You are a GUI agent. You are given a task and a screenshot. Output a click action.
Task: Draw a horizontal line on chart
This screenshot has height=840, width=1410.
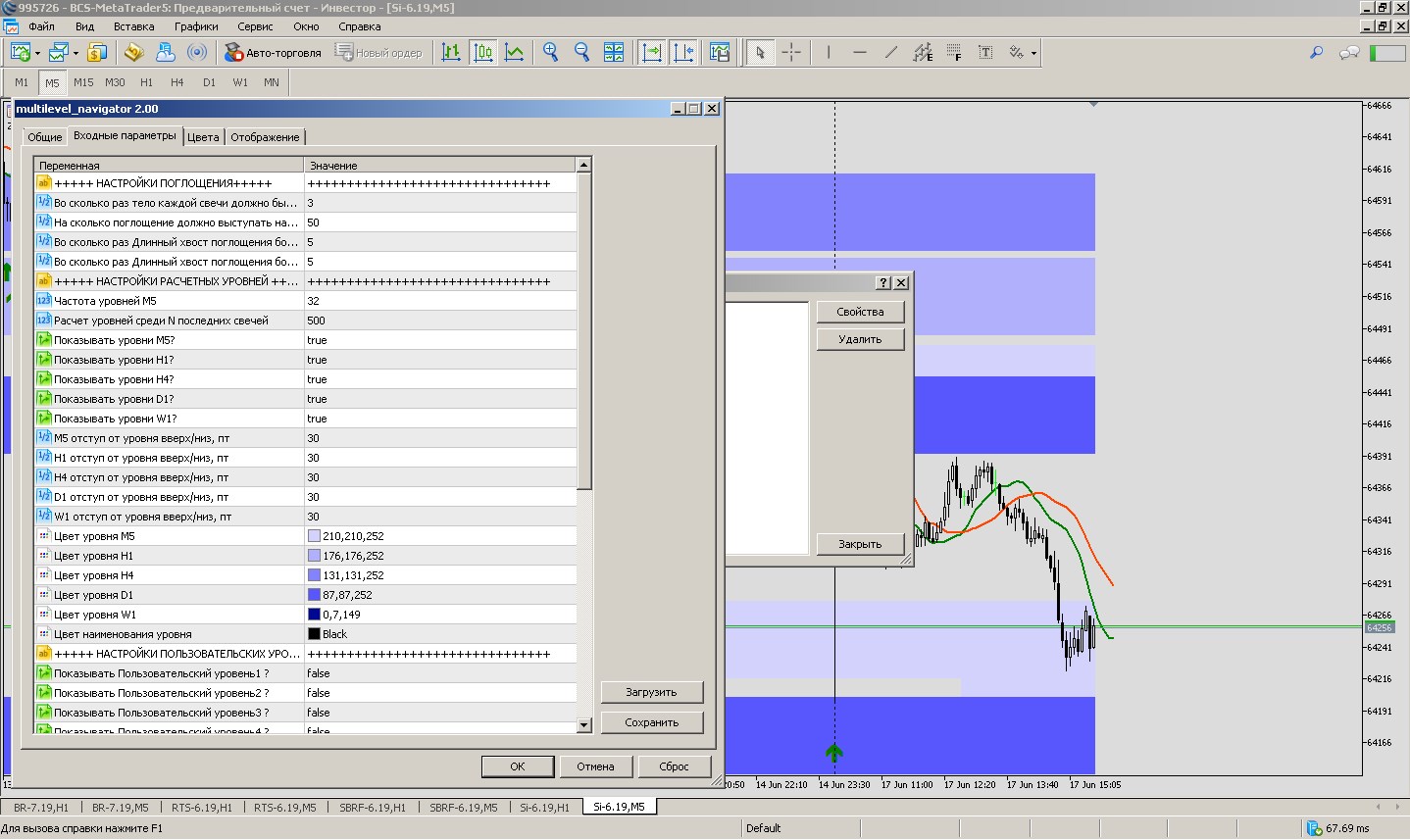coord(860,53)
